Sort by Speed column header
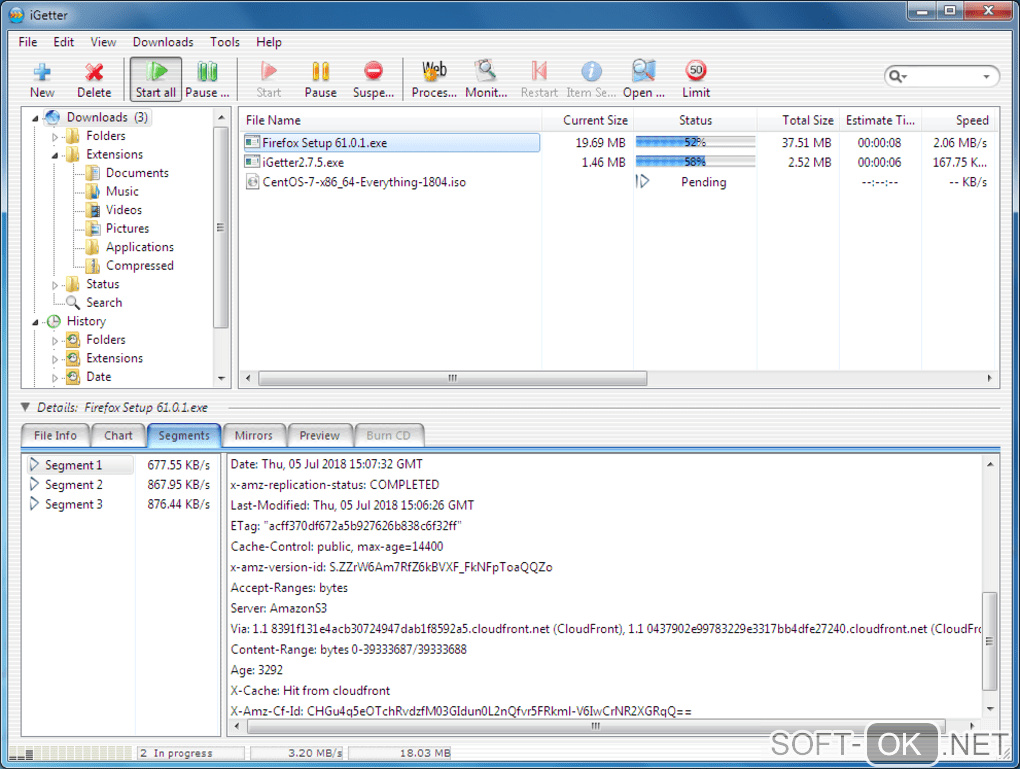This screenshot has height=769, width=1020. pos(960,120)
